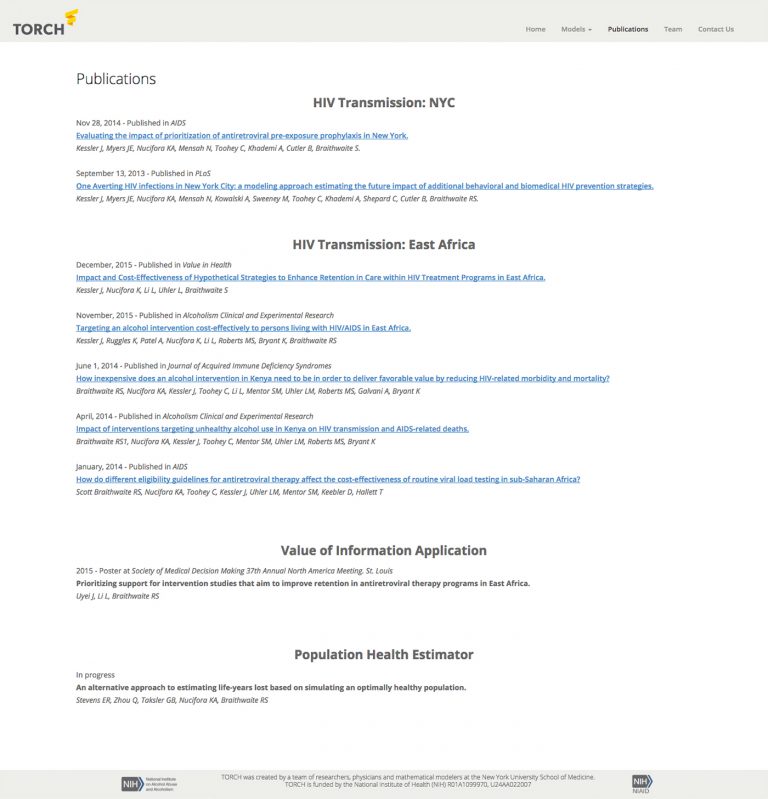Go to the Home page
Screen dimensions: 768x799
click(535, 29)
